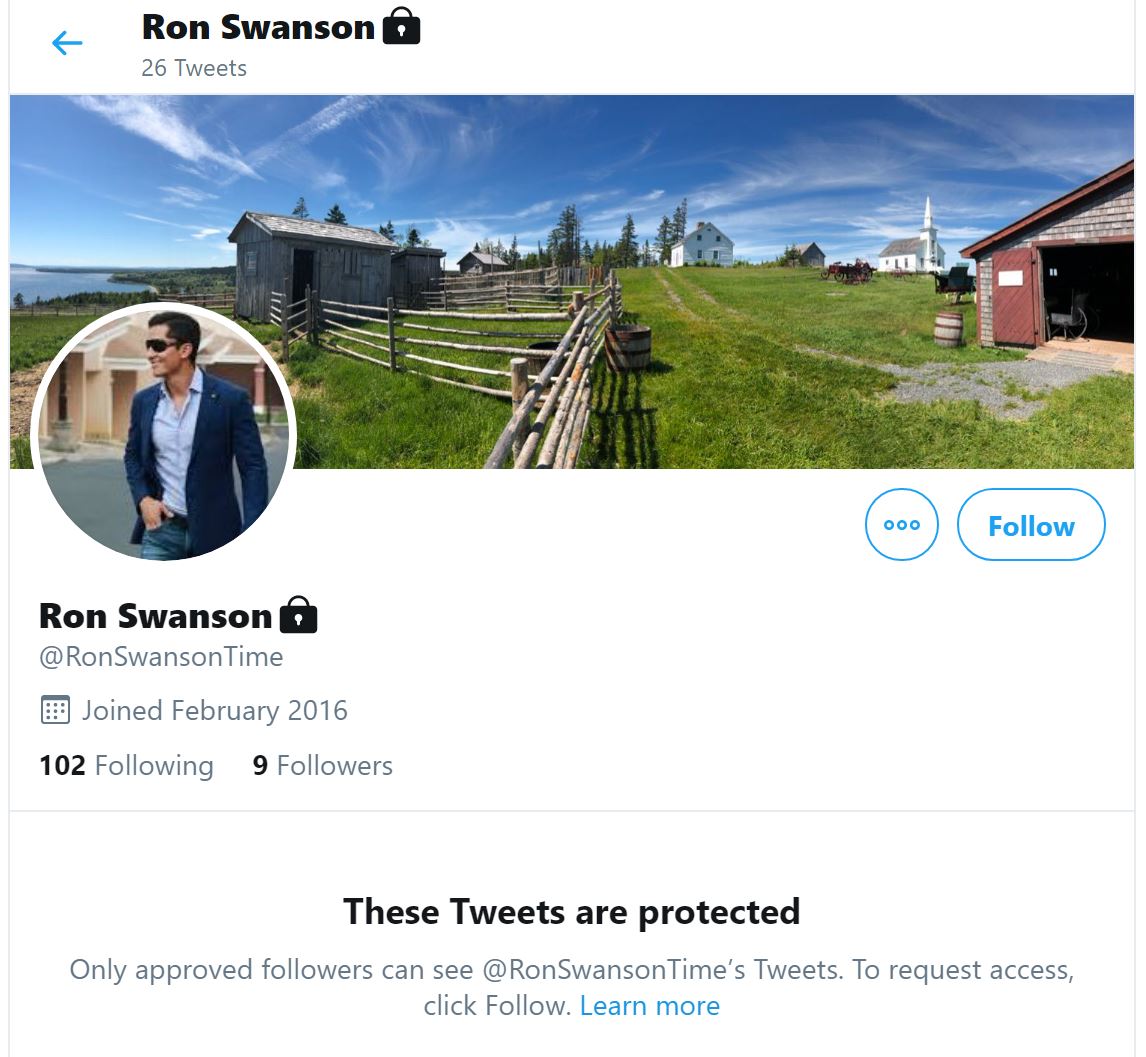Open Ron Swanson's circular profile photo
Viewport: 1146px width, 1057px height.
point(164,432)
